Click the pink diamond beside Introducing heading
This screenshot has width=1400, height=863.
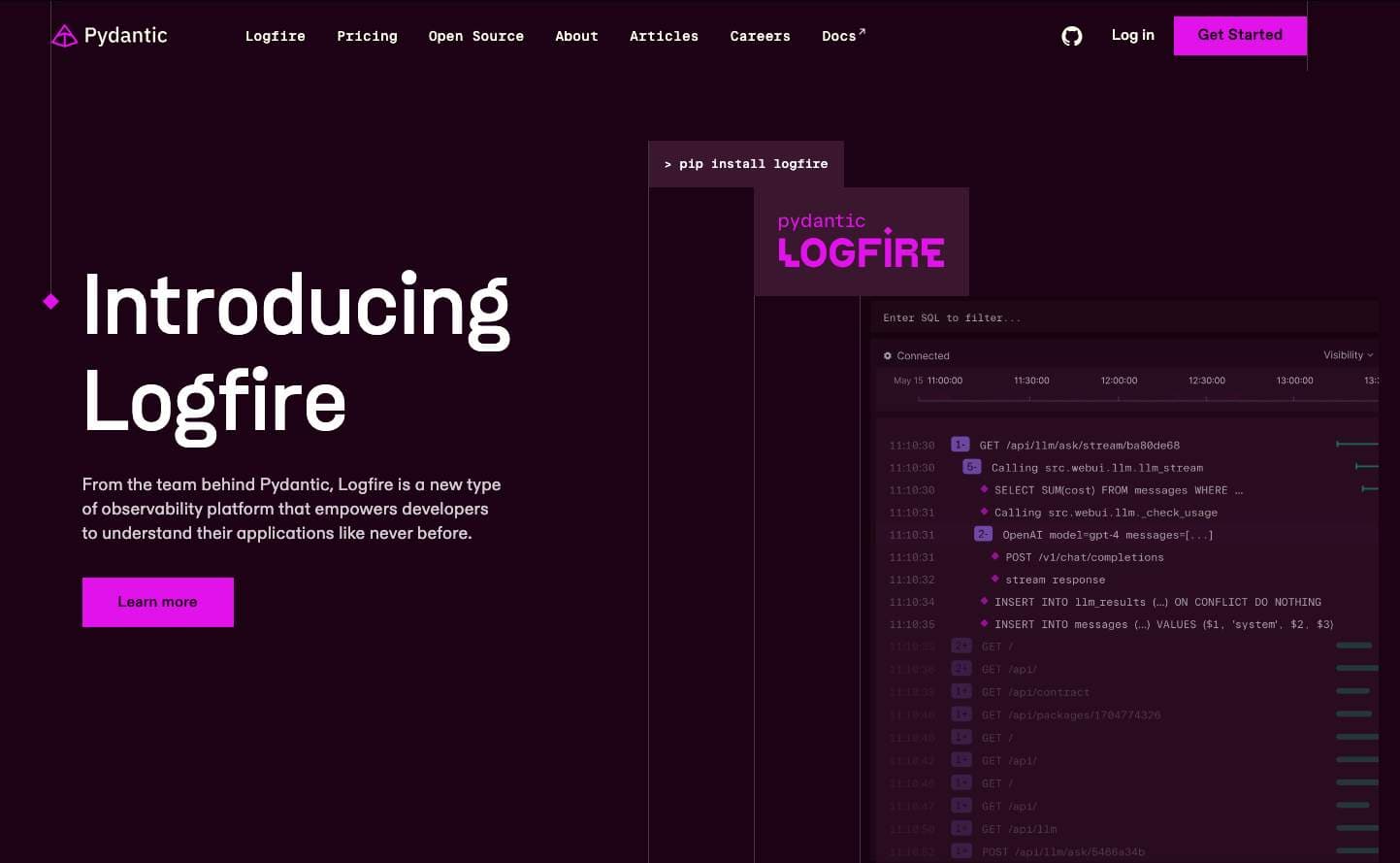51,302
